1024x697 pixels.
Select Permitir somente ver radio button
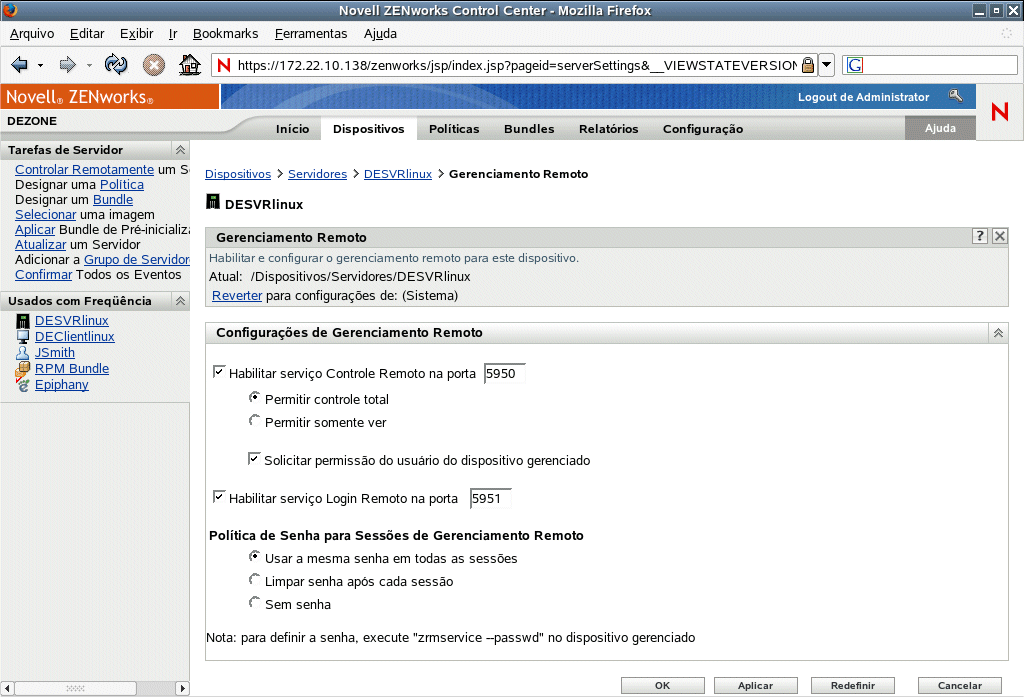255,421
